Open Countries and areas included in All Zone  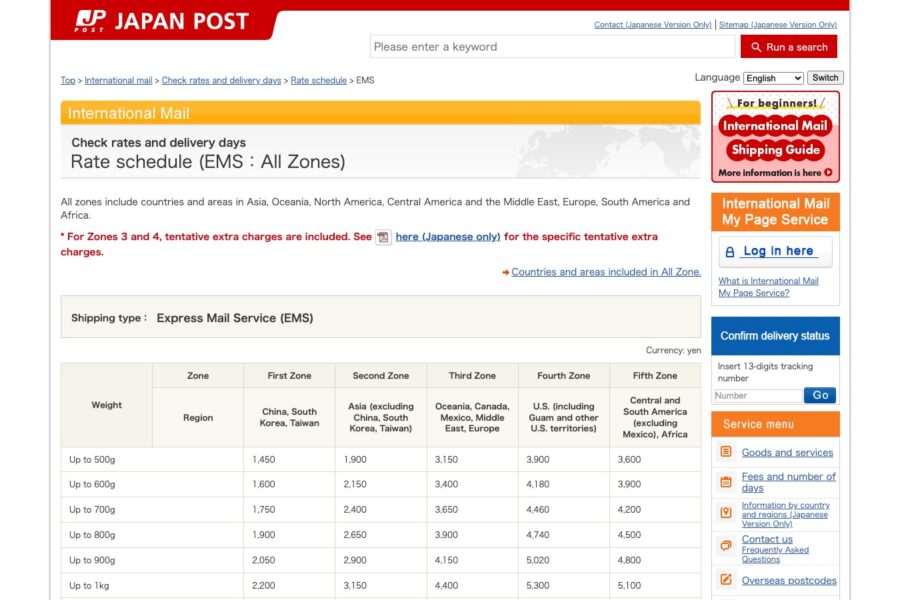(606, 272)
